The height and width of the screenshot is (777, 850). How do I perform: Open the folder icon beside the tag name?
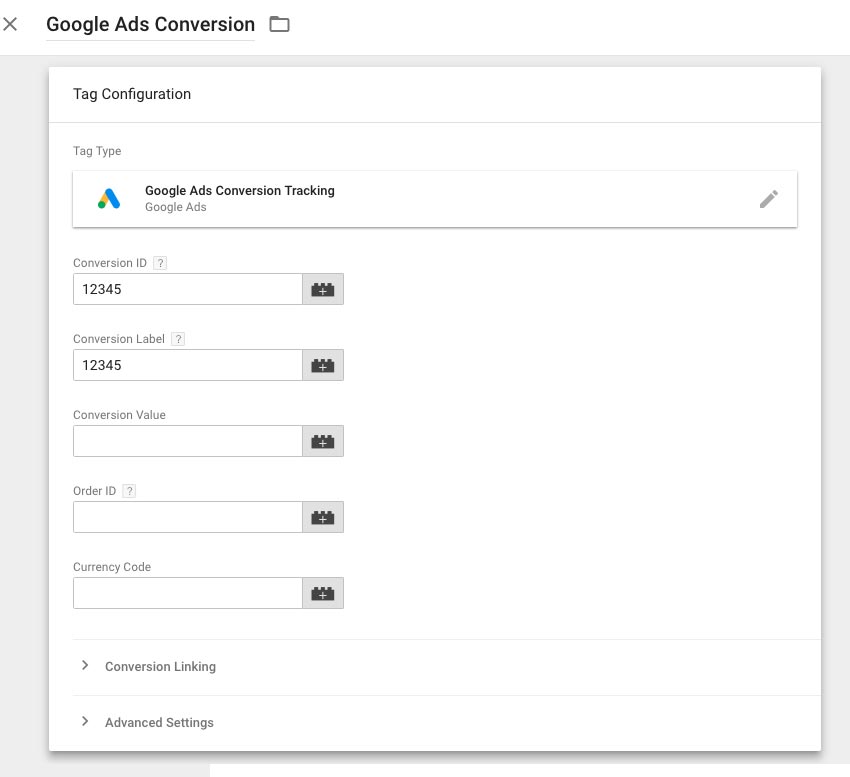280,24
